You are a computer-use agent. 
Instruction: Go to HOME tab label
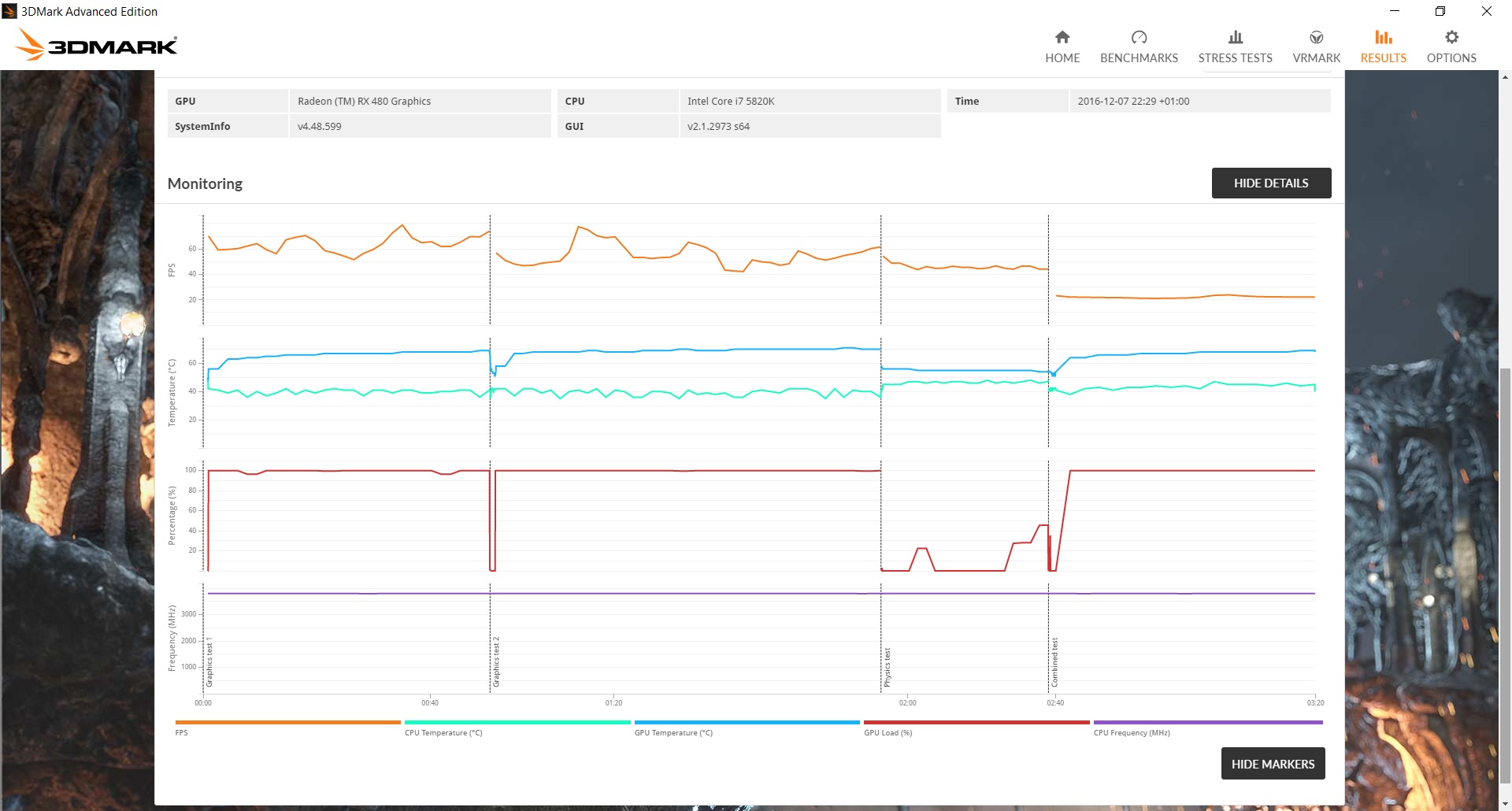(1062, 58)
